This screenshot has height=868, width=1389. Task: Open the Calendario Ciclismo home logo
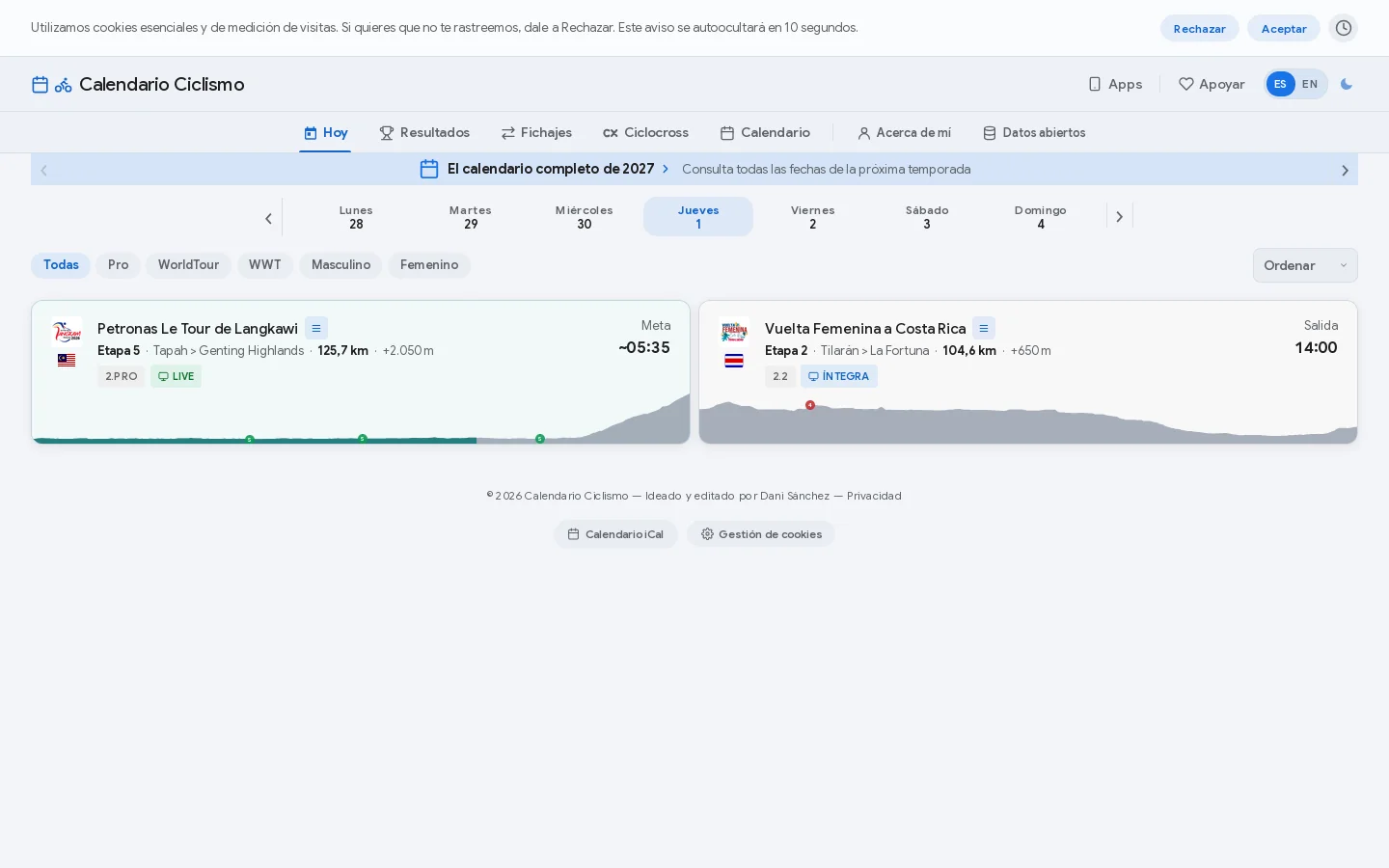point(138,84)
